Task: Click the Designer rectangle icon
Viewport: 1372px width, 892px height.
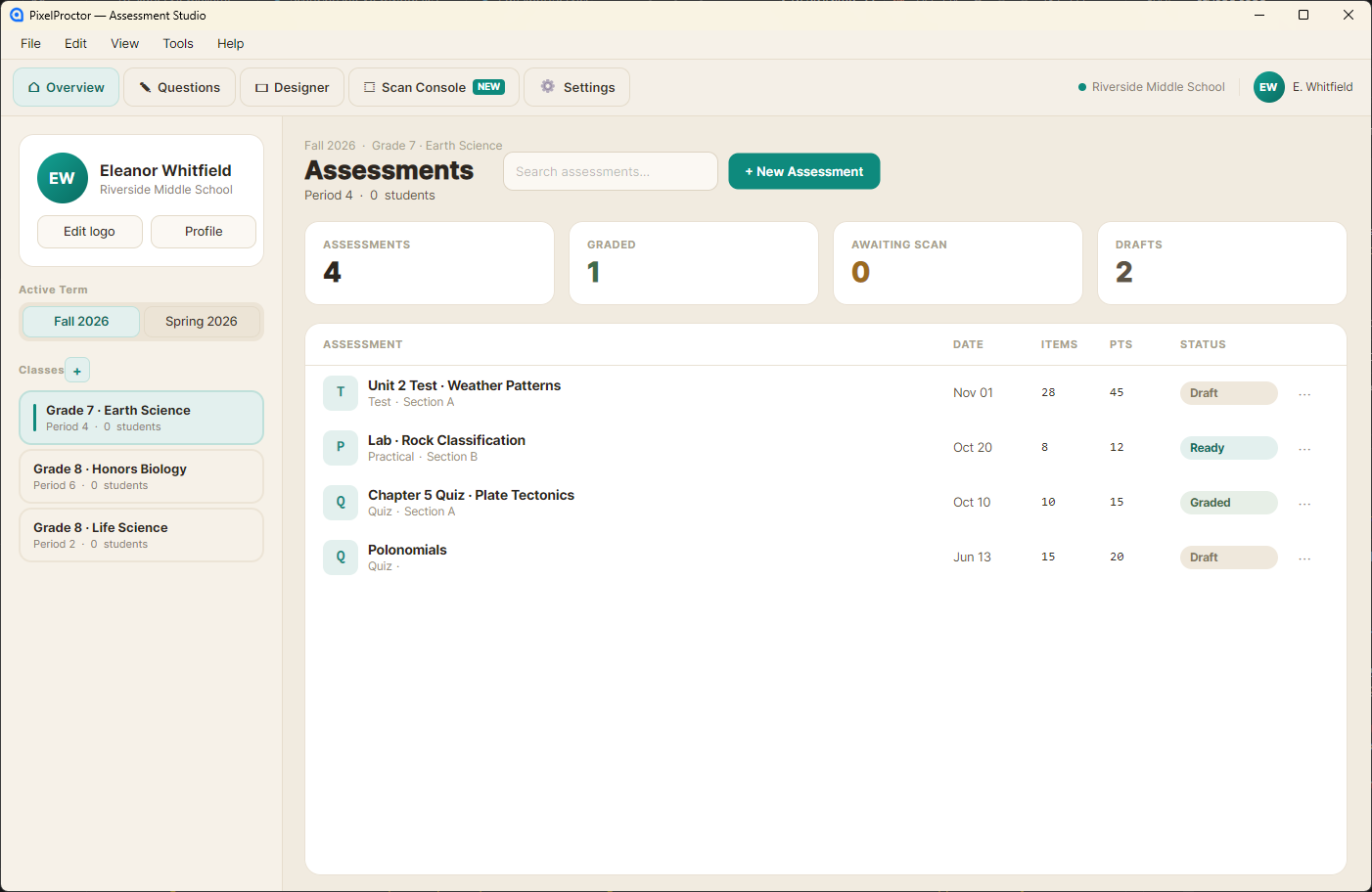Action: click(261, 87)
